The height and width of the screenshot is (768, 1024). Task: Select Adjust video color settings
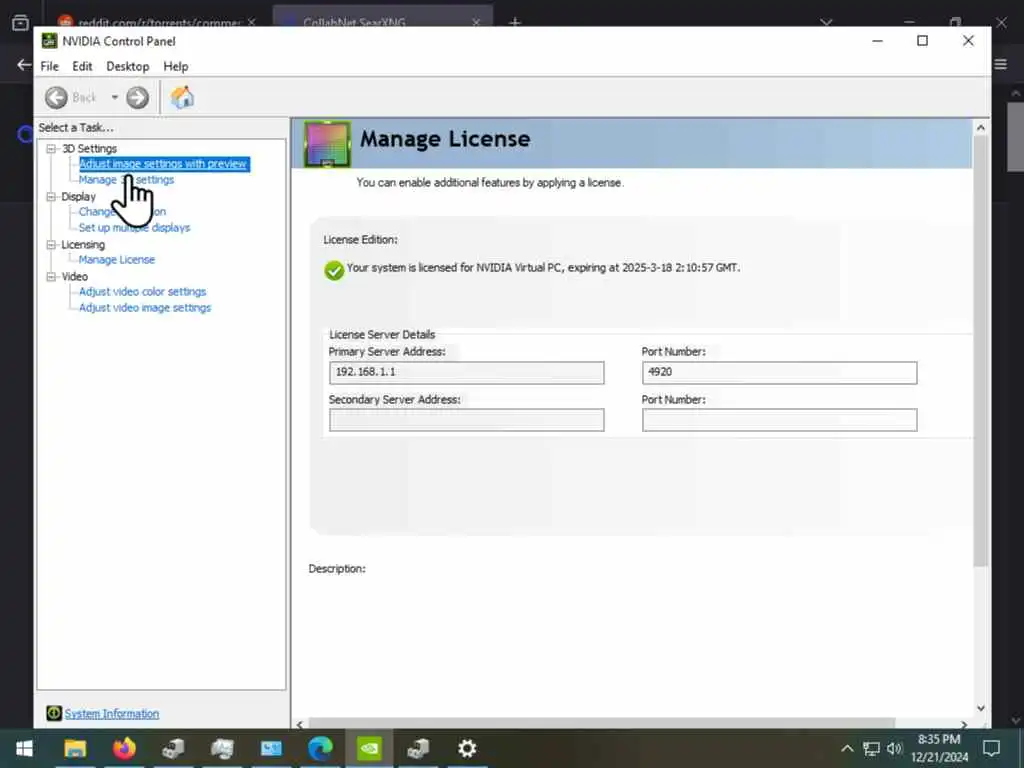[x=142, y=292]
